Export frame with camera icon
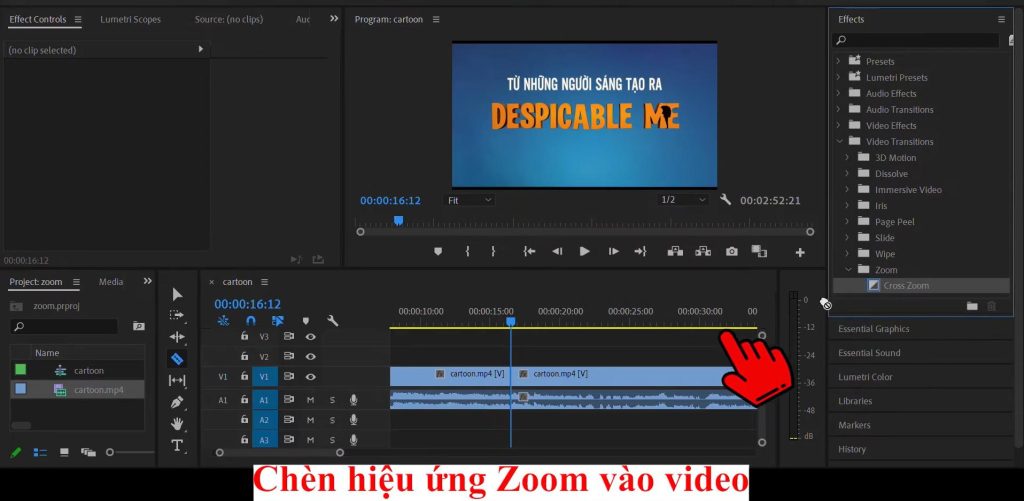Viewport: 1024px width, 501px height. (732, 251)
